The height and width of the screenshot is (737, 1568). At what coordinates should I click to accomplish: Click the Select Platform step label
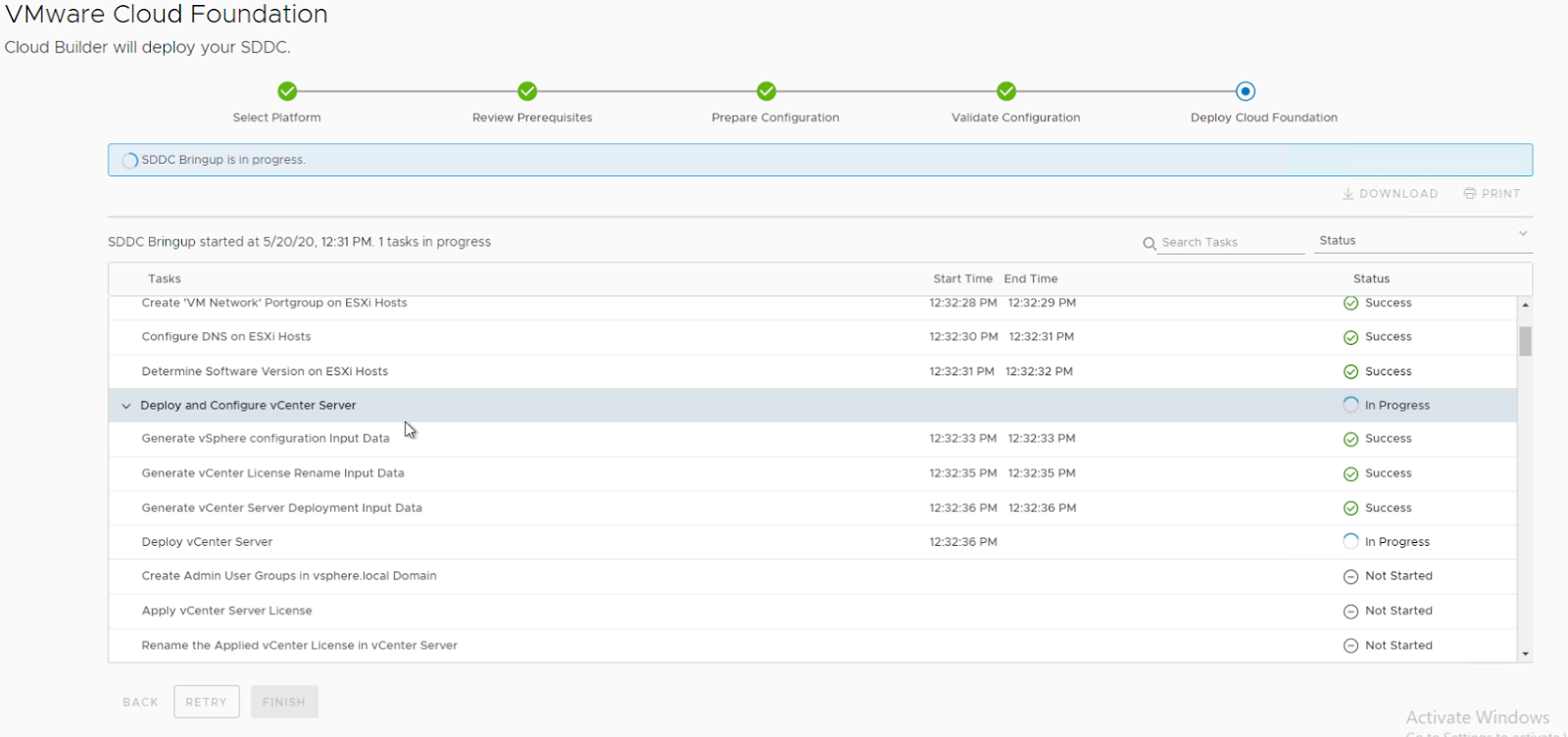pyautogui.click(x=276, y=118)
